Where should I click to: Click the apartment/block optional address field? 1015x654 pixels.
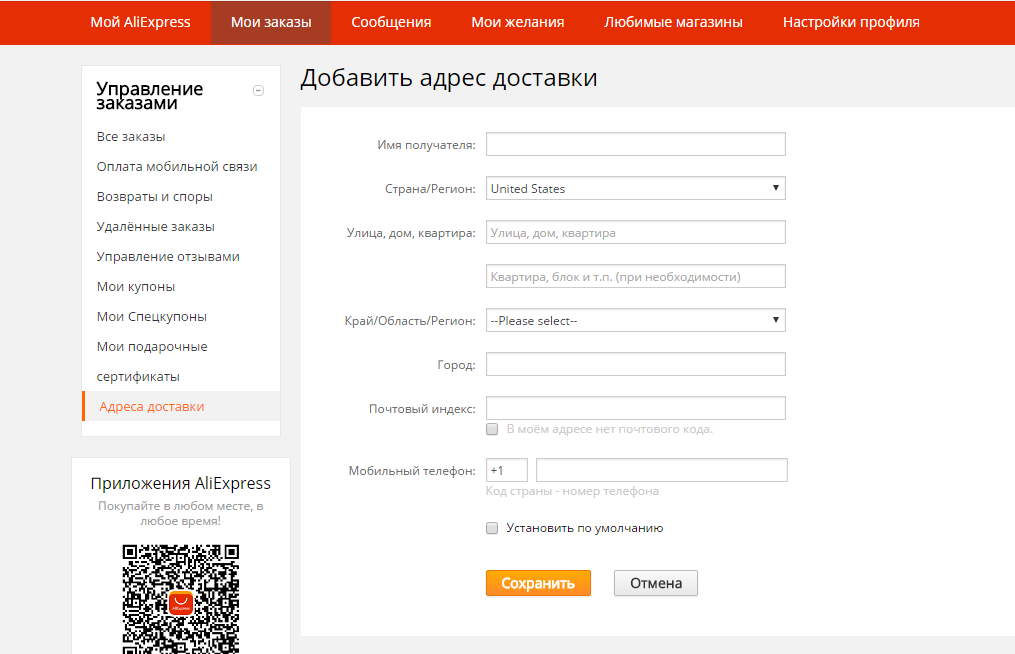tap(636, 276)
